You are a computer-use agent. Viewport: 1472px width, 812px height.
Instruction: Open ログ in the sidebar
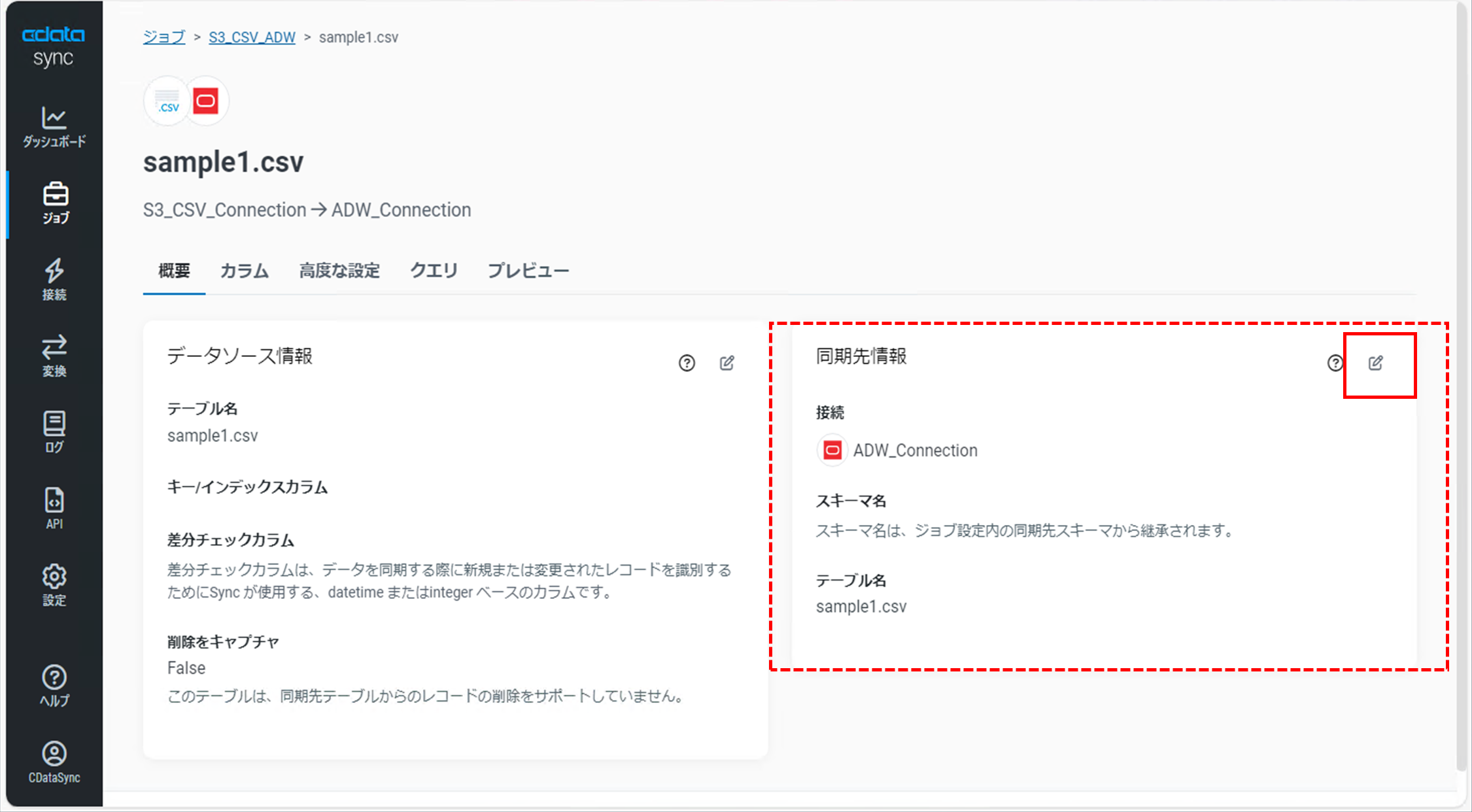tap(54, 432)
